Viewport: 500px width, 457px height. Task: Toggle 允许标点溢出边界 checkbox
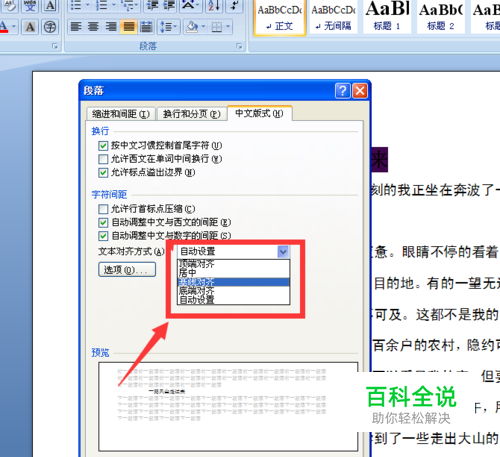[103, 172]
